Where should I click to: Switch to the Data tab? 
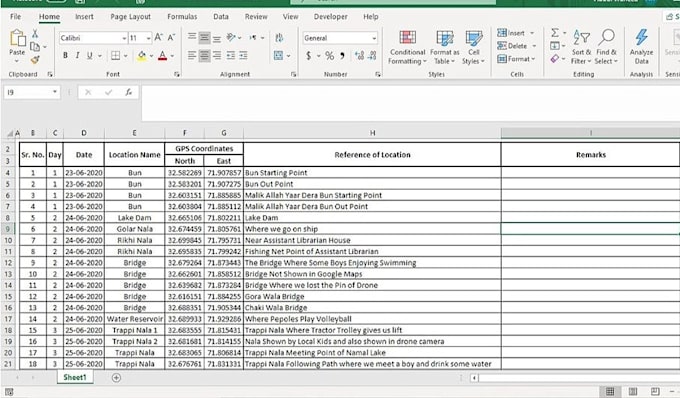(221, 16)
